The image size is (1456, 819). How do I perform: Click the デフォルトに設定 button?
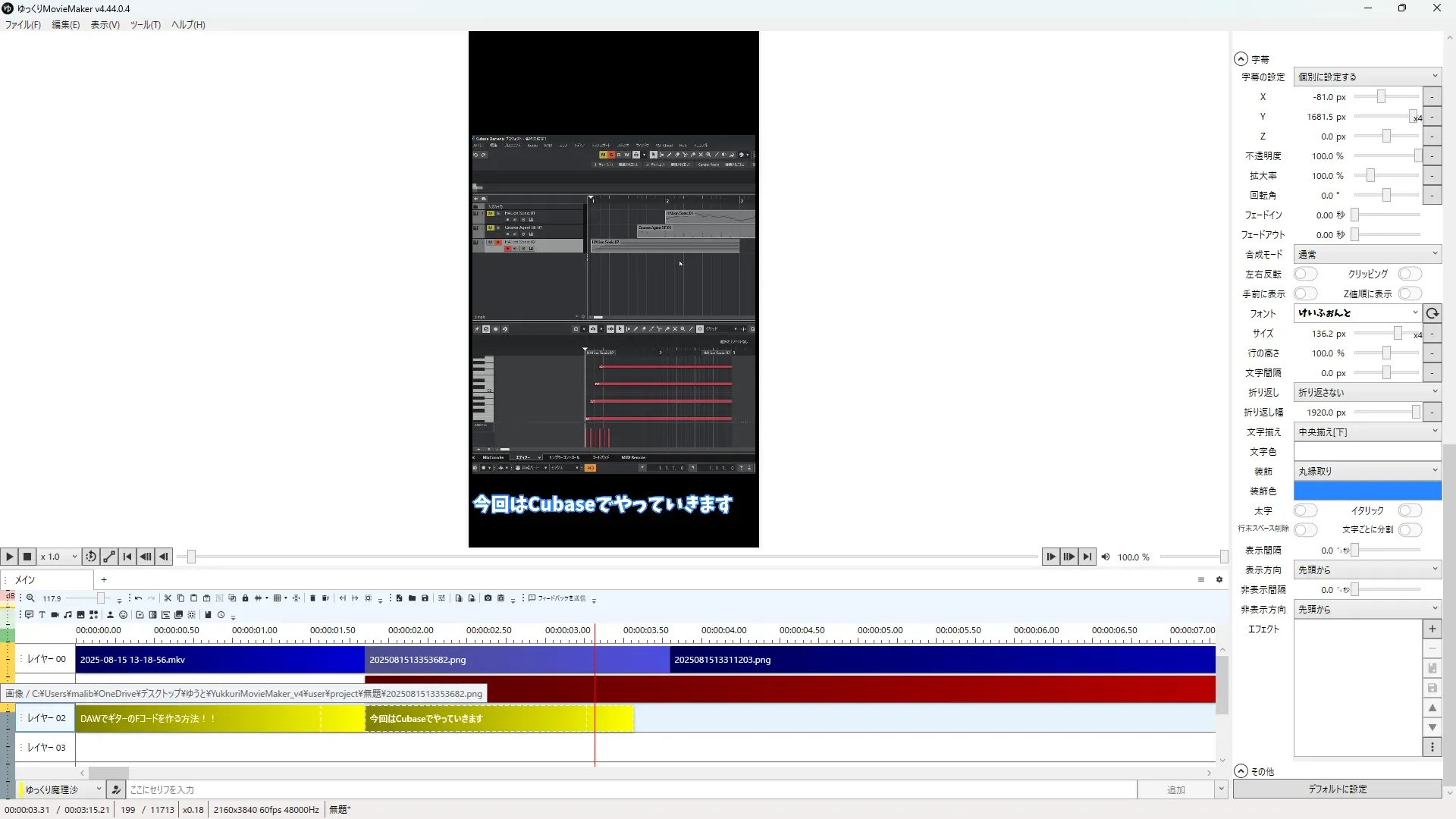[x=1337, y=789]
